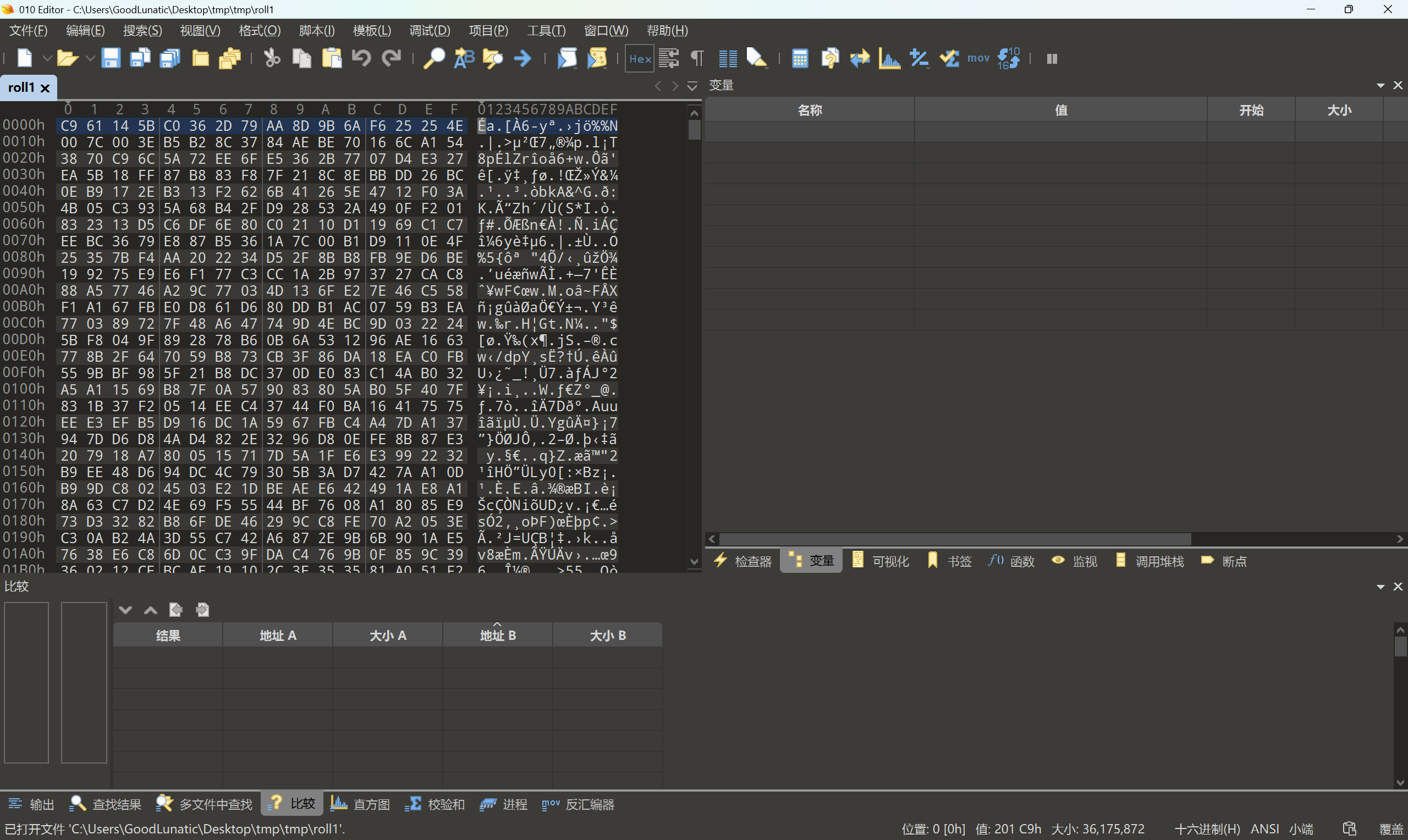The image size is (1408, 840).
Task: Click the Open file folder icon
Action: (67, 58)
